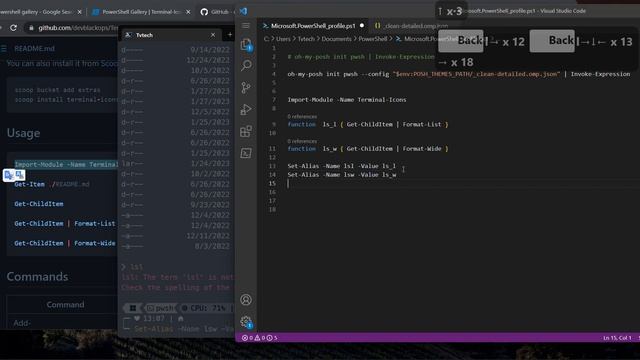Click the Set-Alias lsw code line
The image size is (640, 360).
point(342,174)
